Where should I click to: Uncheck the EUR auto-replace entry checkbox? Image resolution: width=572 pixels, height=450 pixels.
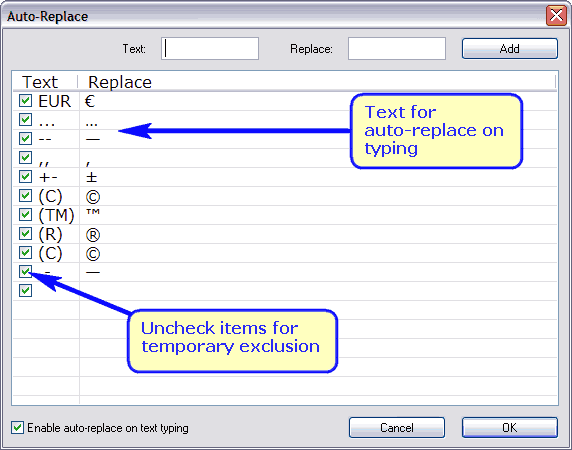pos(25,100)
